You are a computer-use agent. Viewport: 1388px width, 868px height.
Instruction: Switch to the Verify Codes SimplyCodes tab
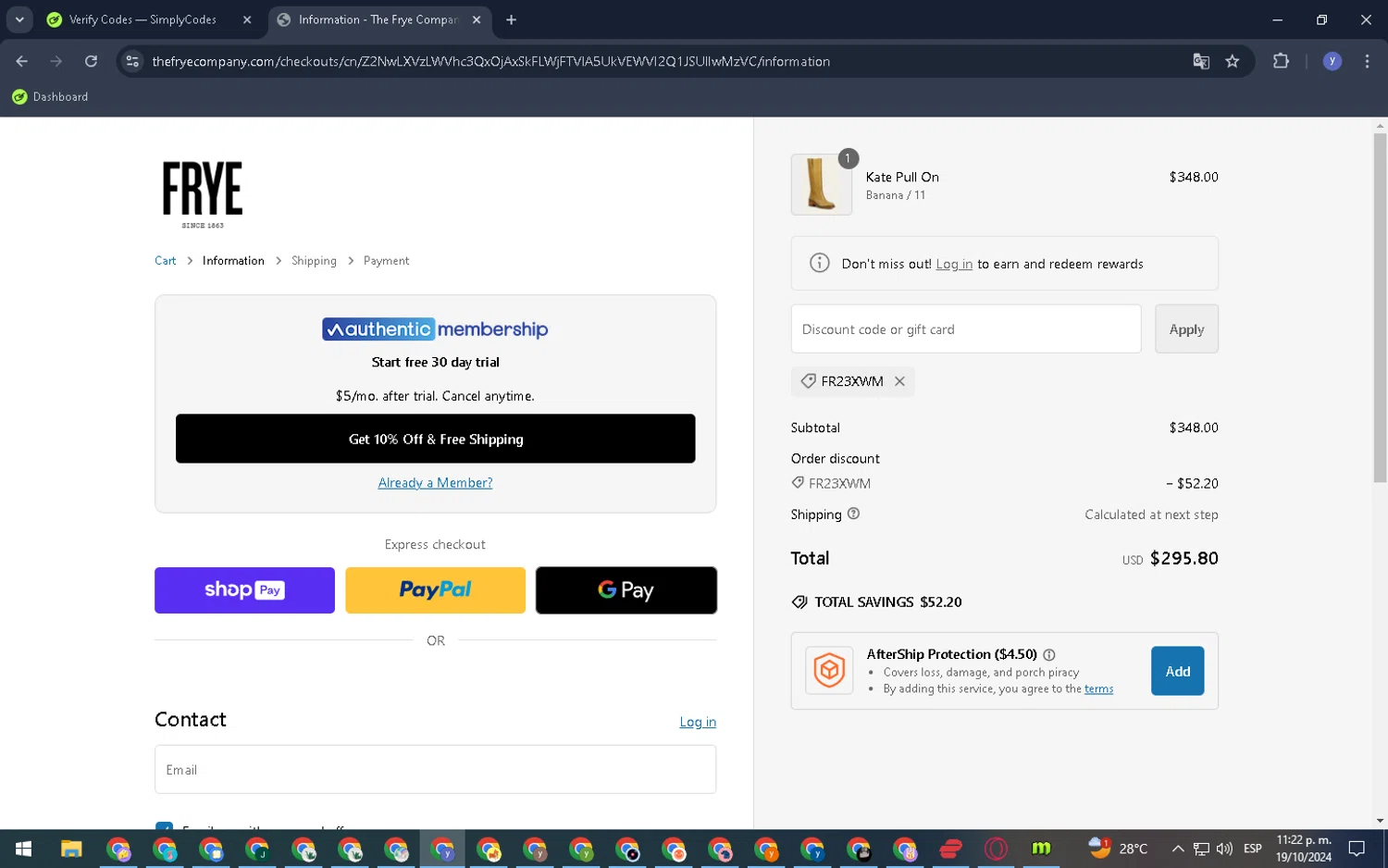pyautogui.click(x=143, y=19)
